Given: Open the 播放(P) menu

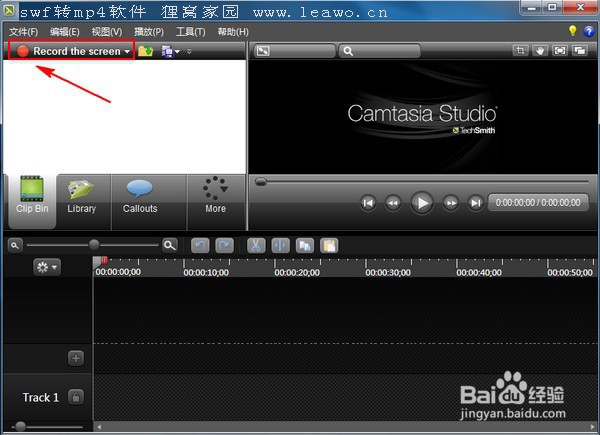Looking at the screenshot, I should click(149, 32).
